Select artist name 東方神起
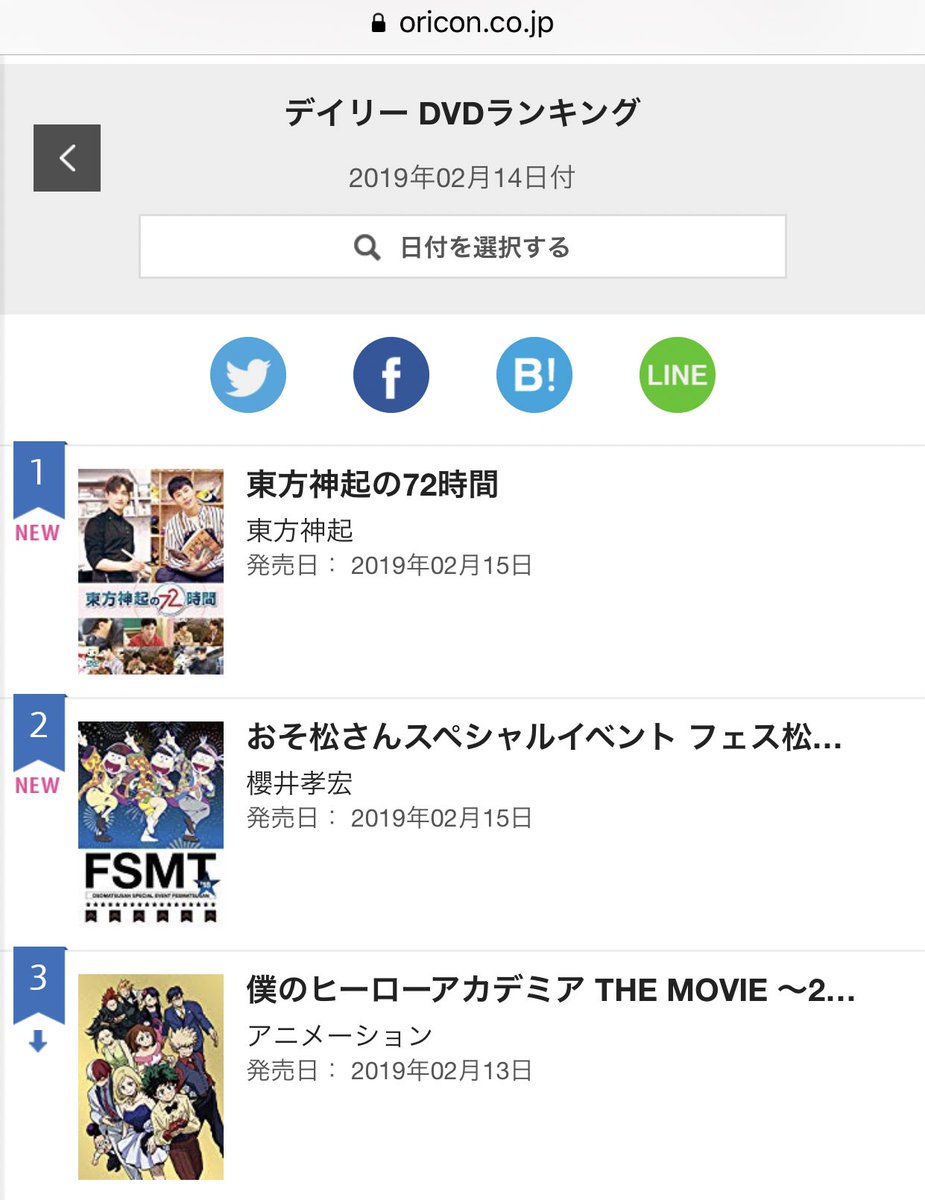Screen dimensions: 925x1200 [300, 529]
